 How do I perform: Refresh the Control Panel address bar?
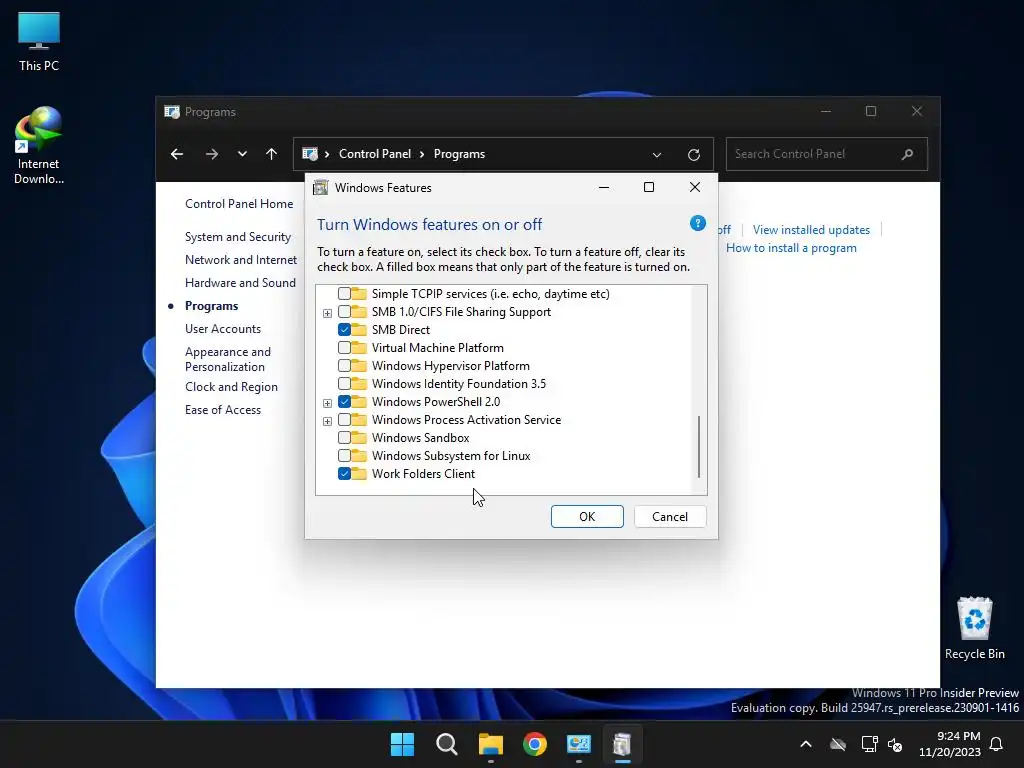click(x=694, y=155)
